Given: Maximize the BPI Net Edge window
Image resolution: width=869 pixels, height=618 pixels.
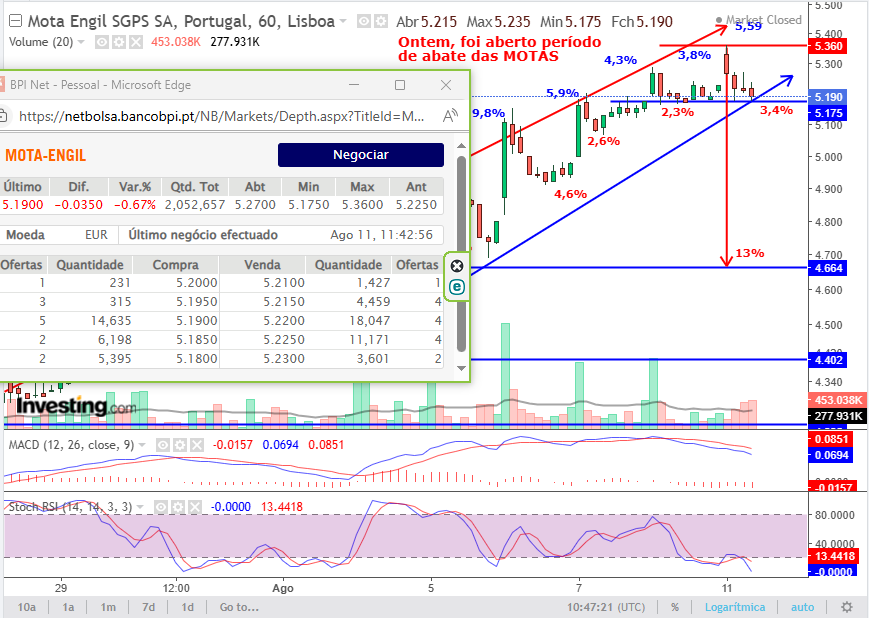Looking at the screenshot, I should [400, 85].
